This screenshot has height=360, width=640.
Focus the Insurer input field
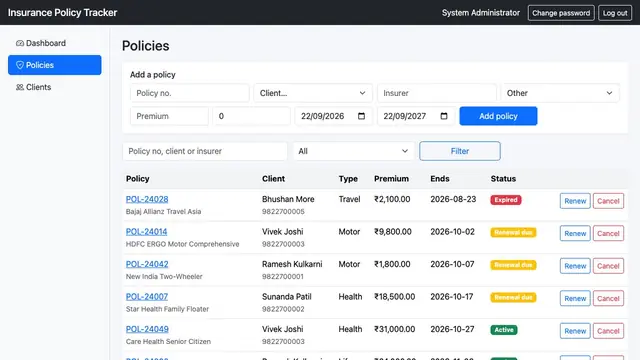[x=436, y=93]
